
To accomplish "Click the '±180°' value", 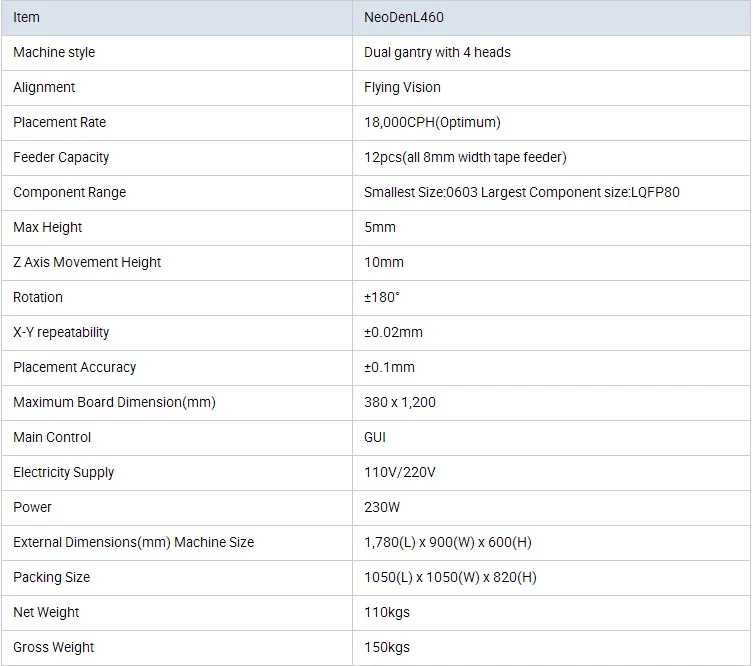I will (x=382, y=297).
